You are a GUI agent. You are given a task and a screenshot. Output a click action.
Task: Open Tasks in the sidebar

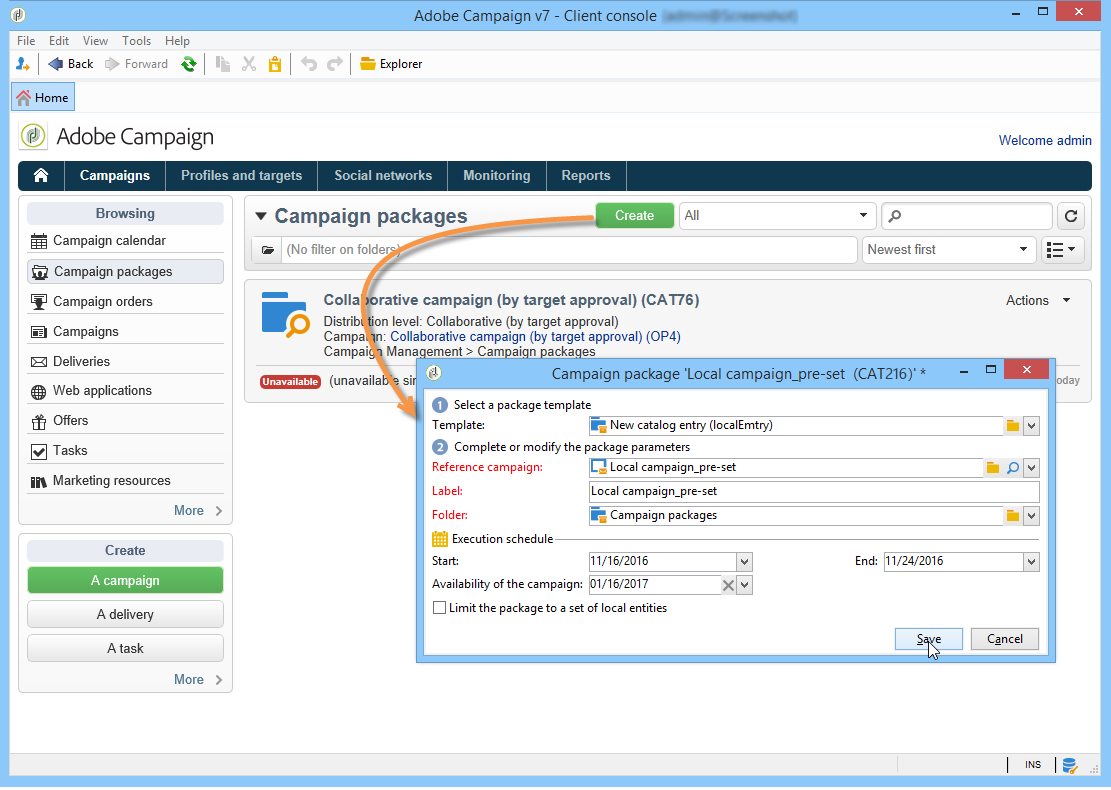[x=125, y=451]
